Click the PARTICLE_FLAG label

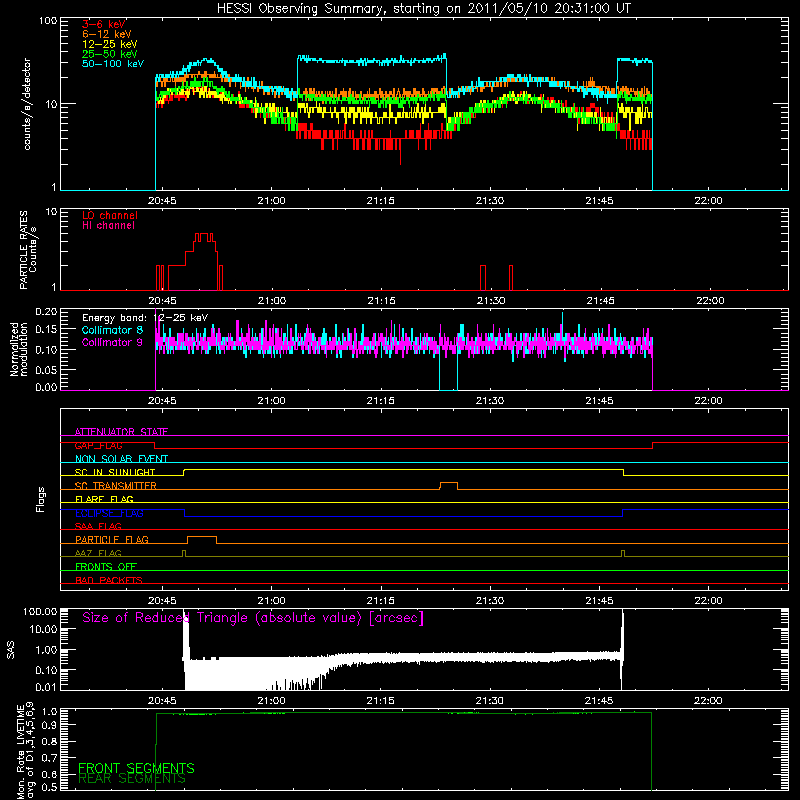112,539
